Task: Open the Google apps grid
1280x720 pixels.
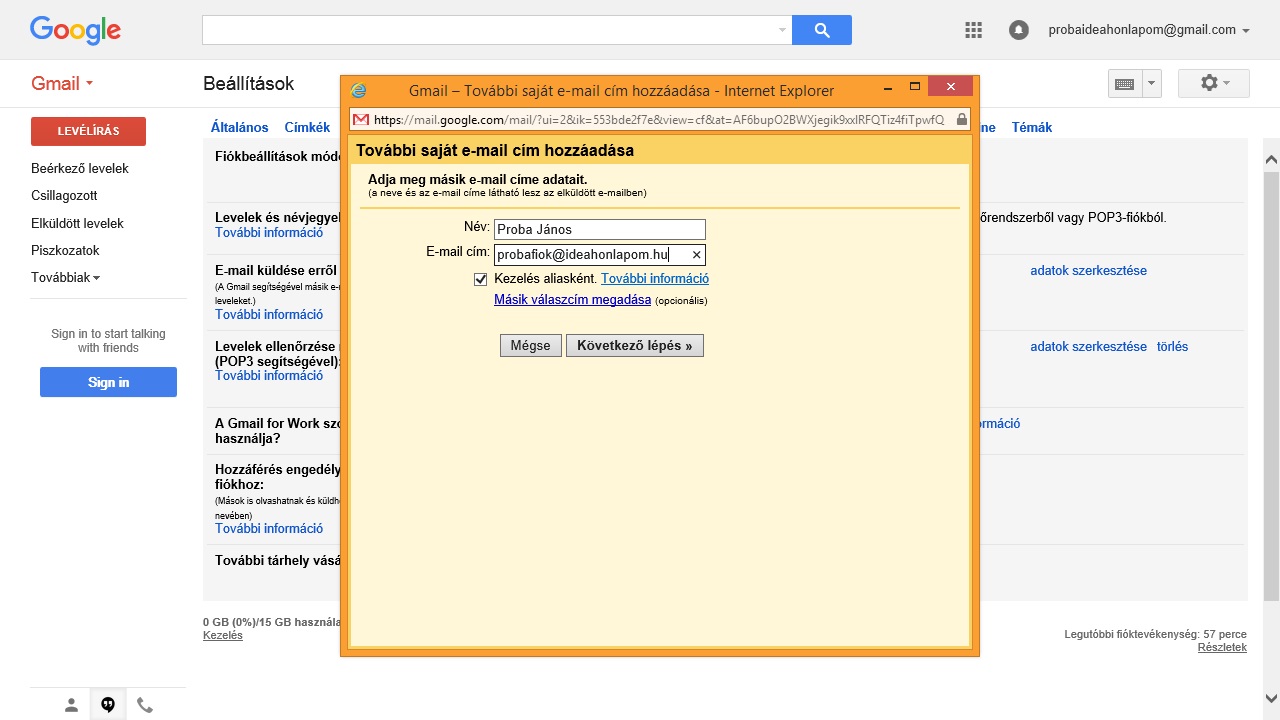Action: pyautogui.click(x=973, y=30)
